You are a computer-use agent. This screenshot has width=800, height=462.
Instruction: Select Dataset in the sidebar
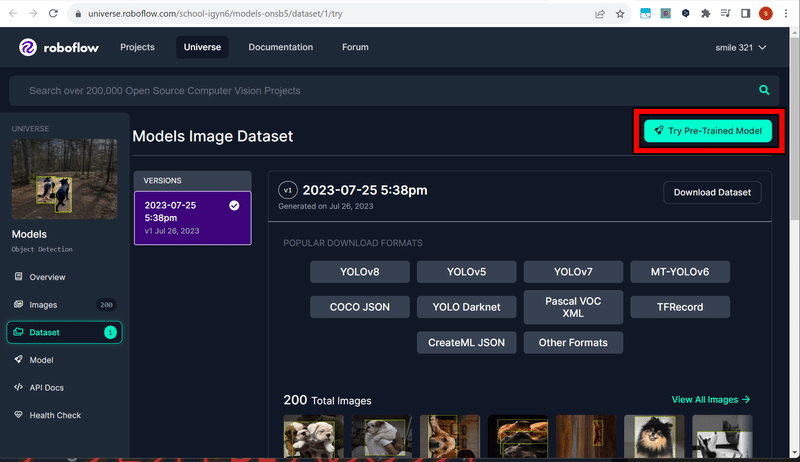click(x=64, y=332)
